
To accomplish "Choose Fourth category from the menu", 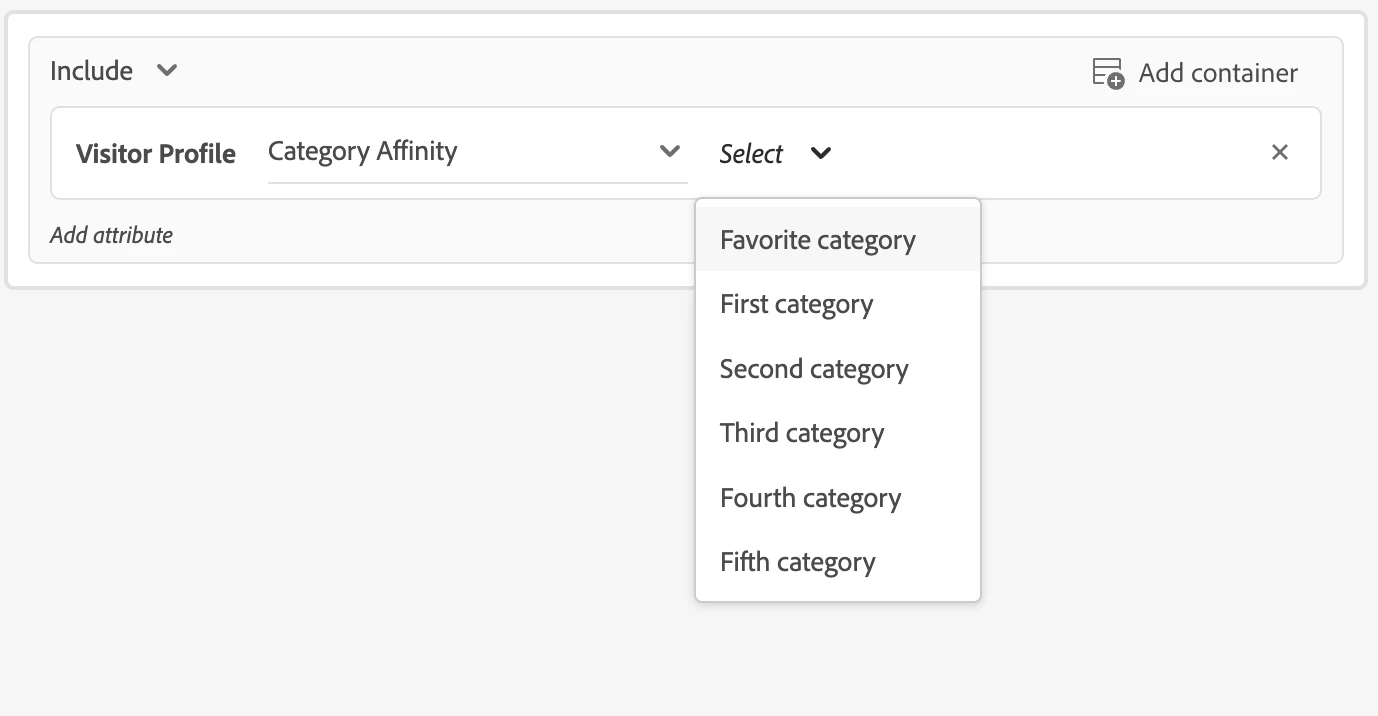I will (x=810, y=498).
